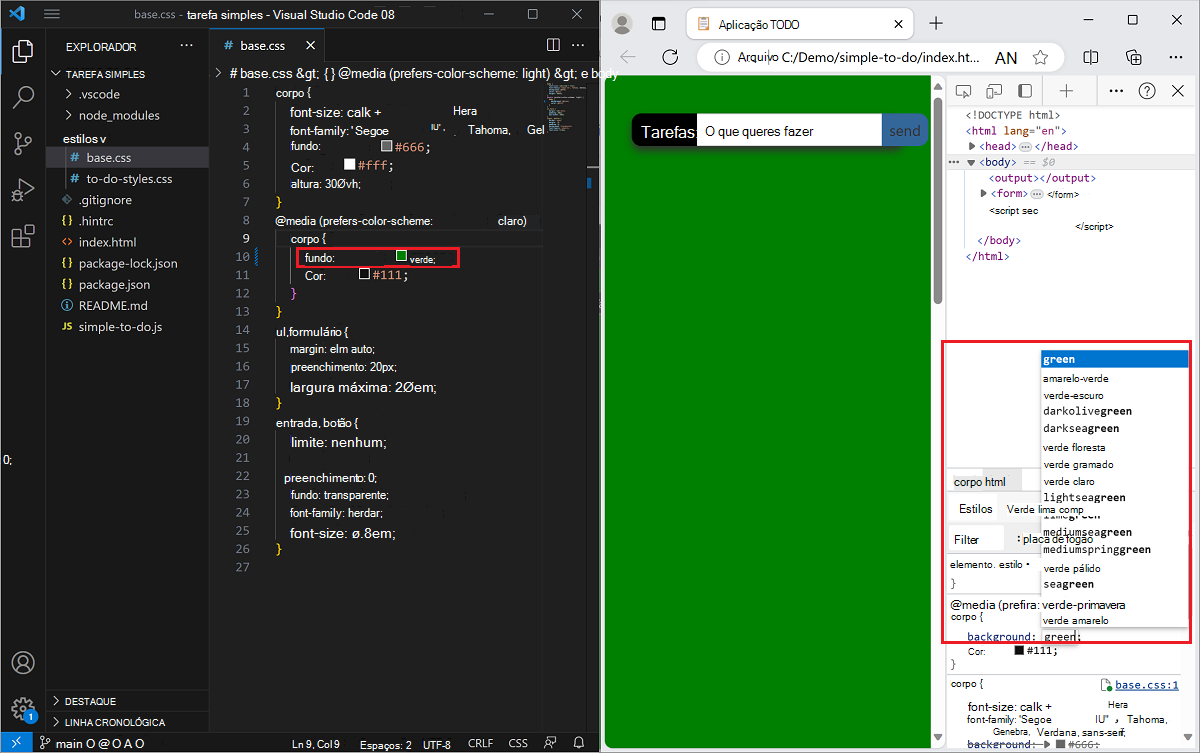Open the Run and Debug panel

[22, 190]
